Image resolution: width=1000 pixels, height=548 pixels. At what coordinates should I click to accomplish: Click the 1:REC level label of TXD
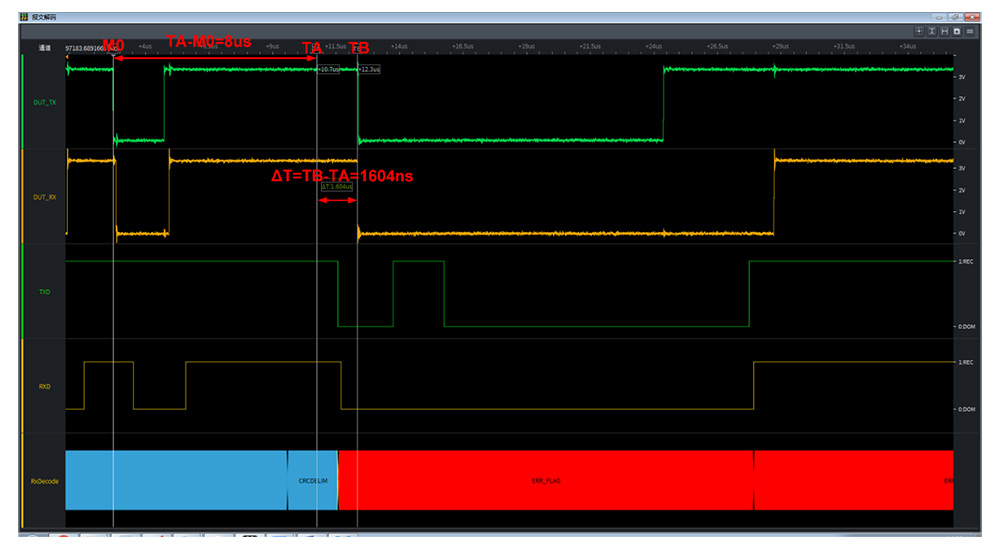pos(966,262)
